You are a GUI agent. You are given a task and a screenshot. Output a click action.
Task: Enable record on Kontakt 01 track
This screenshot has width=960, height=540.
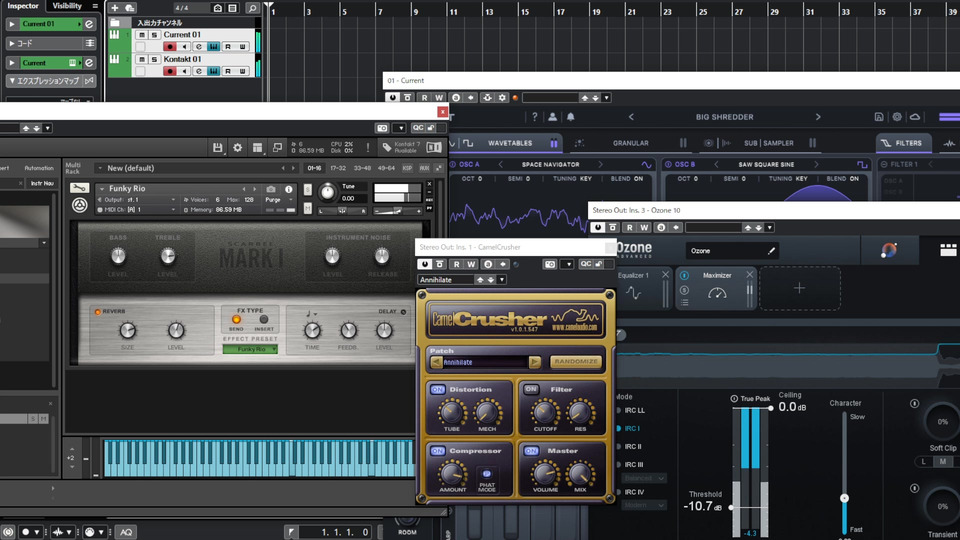[x=169, y=71]
